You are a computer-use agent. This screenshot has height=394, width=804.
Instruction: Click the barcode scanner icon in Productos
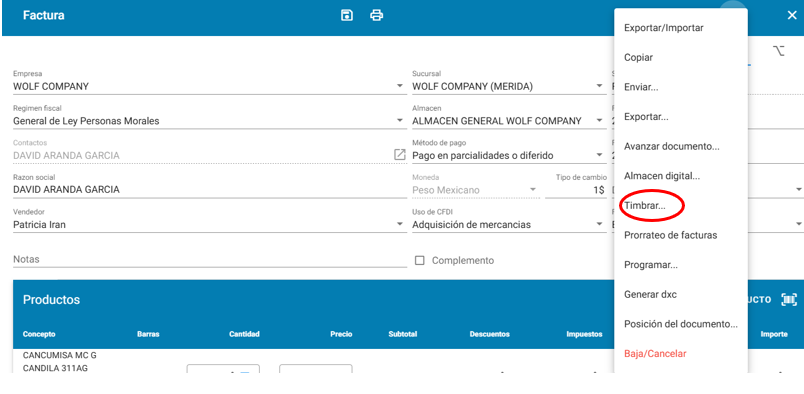789,300
